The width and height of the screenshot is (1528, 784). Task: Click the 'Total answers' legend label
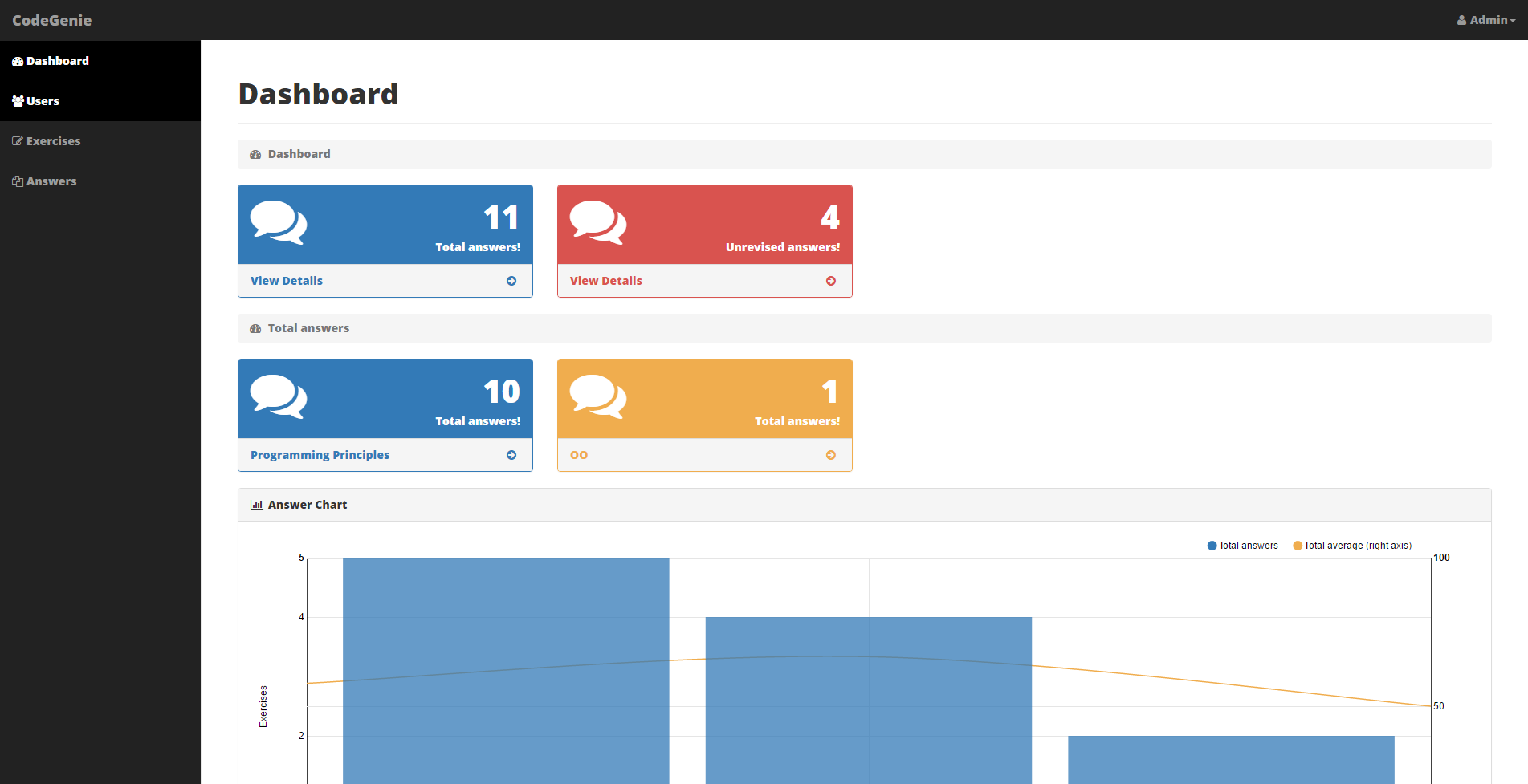pyautogui.click(x=1249, y=546)
